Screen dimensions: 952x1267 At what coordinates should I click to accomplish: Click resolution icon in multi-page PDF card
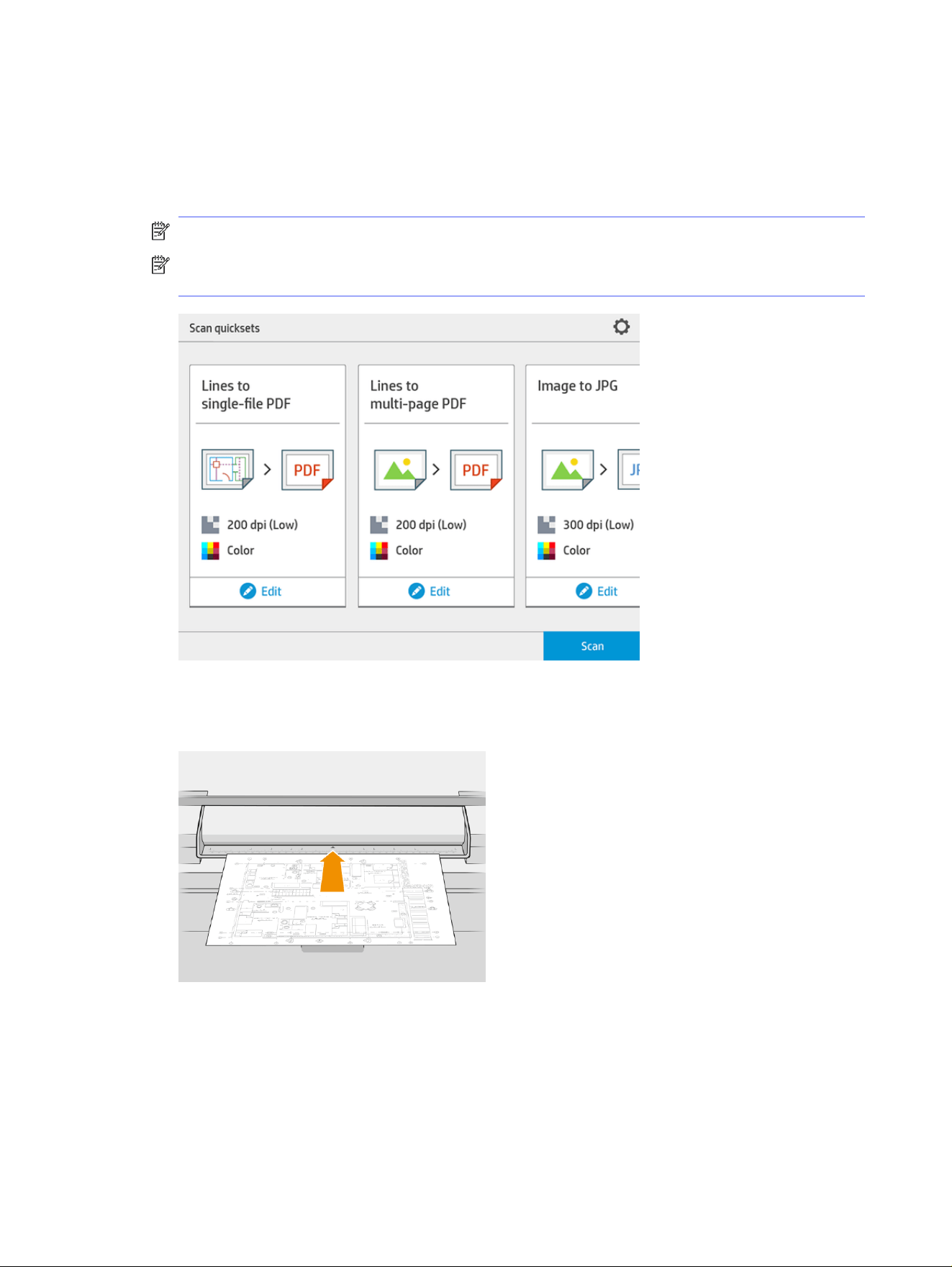(378, 524)
